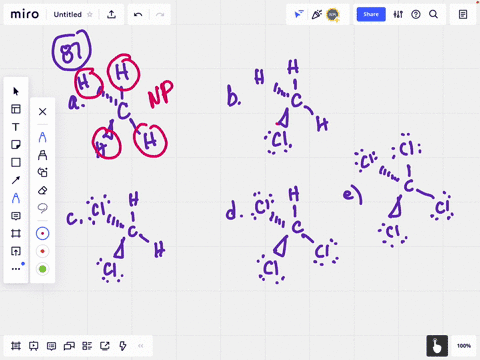Open the 100% zoom level
480x360 pixels.
click(464, 346)
